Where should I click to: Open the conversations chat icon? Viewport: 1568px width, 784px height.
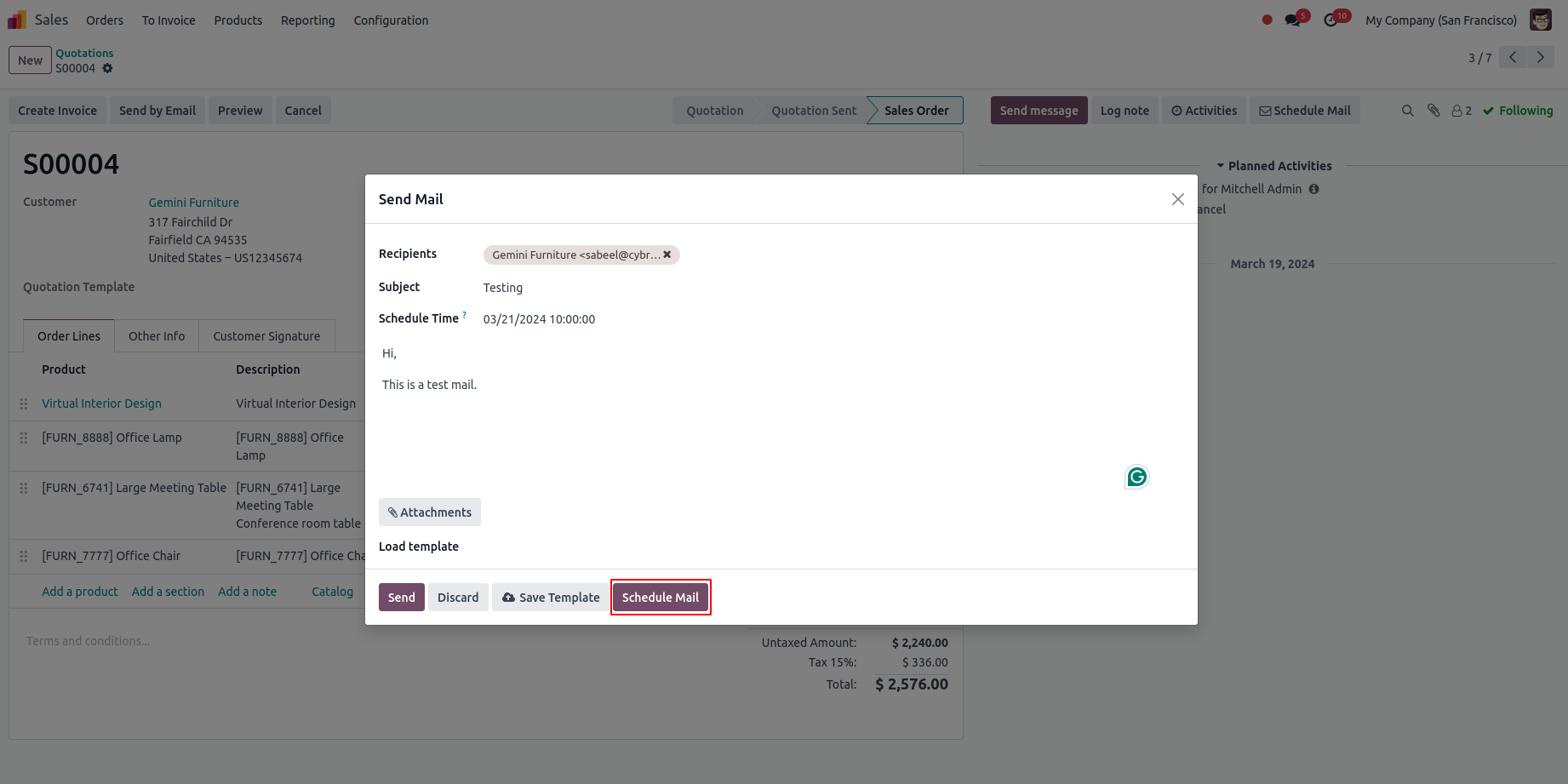click(1293, 20)
